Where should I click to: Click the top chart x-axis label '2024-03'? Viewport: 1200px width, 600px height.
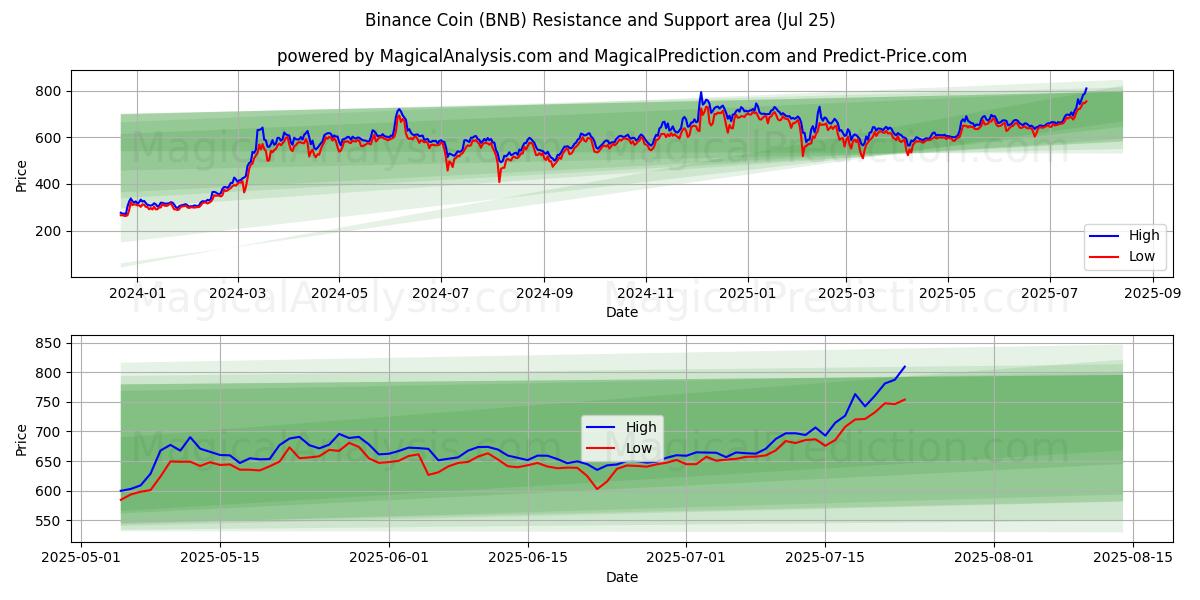coord(238,294)
